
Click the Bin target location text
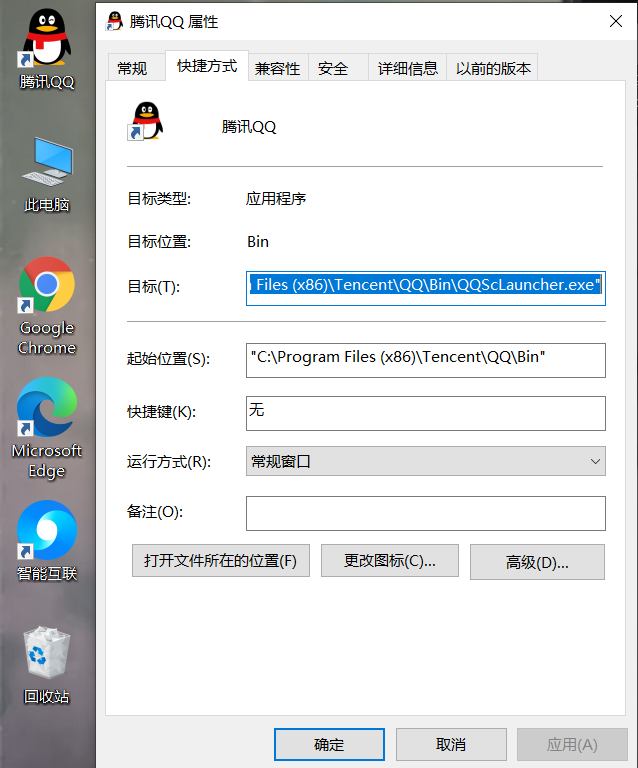click(258, 242)
